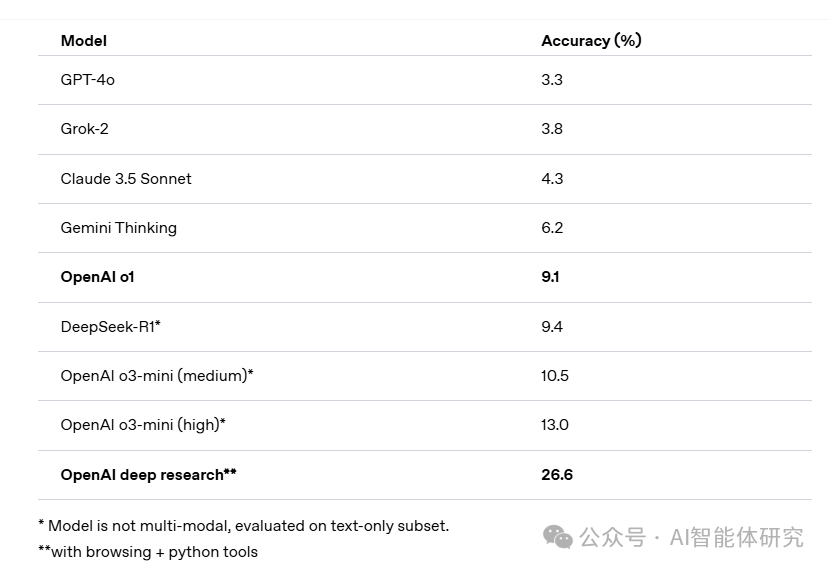Screen dimensions: 830x570
Task: Click the 26.6 accuracy value
Action: [557, 475]
